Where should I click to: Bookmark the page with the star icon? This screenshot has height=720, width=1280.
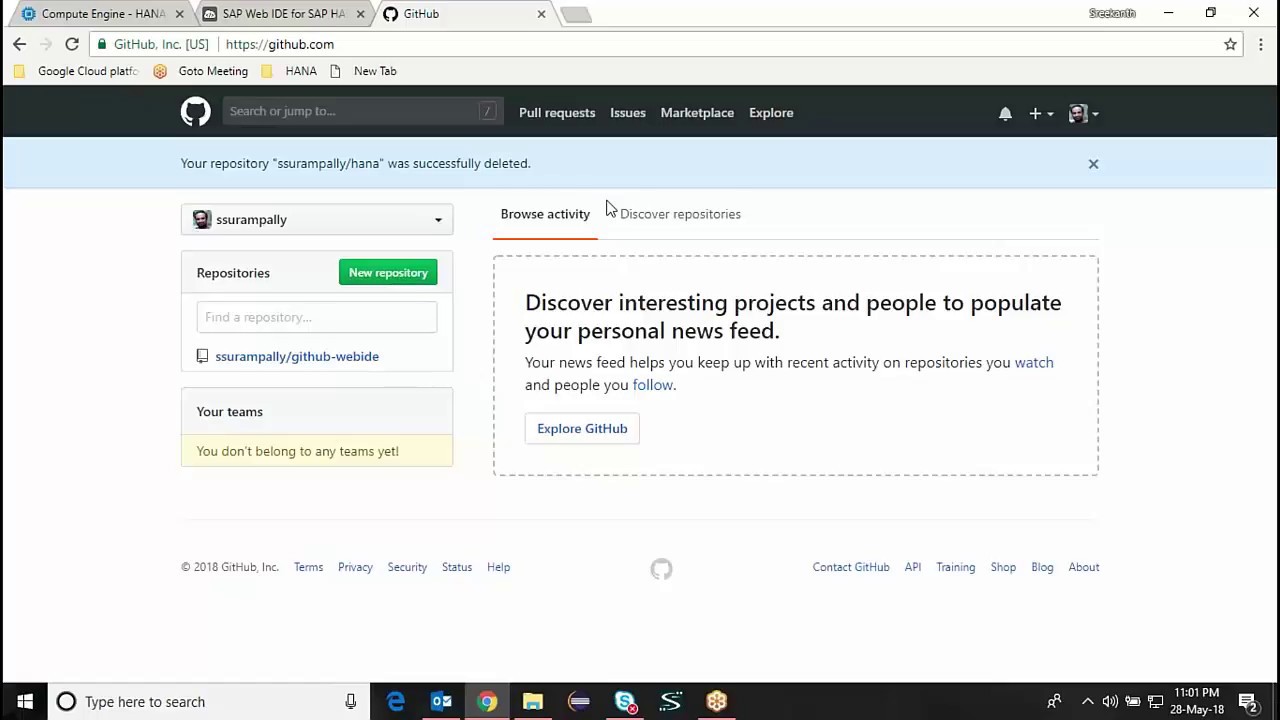pyautogui.click(x=1230, y=44)
